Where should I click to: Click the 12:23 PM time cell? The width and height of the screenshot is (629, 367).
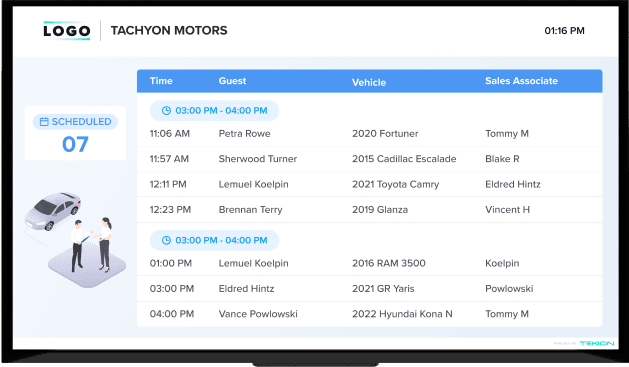(x=170, y=210)
